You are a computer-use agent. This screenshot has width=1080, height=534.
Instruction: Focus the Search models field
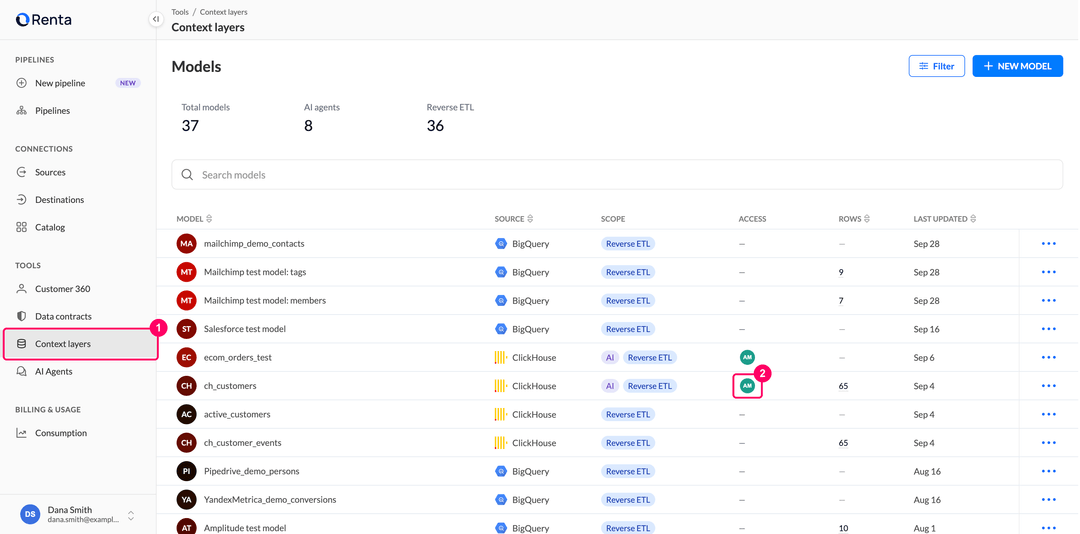point(617,175)
